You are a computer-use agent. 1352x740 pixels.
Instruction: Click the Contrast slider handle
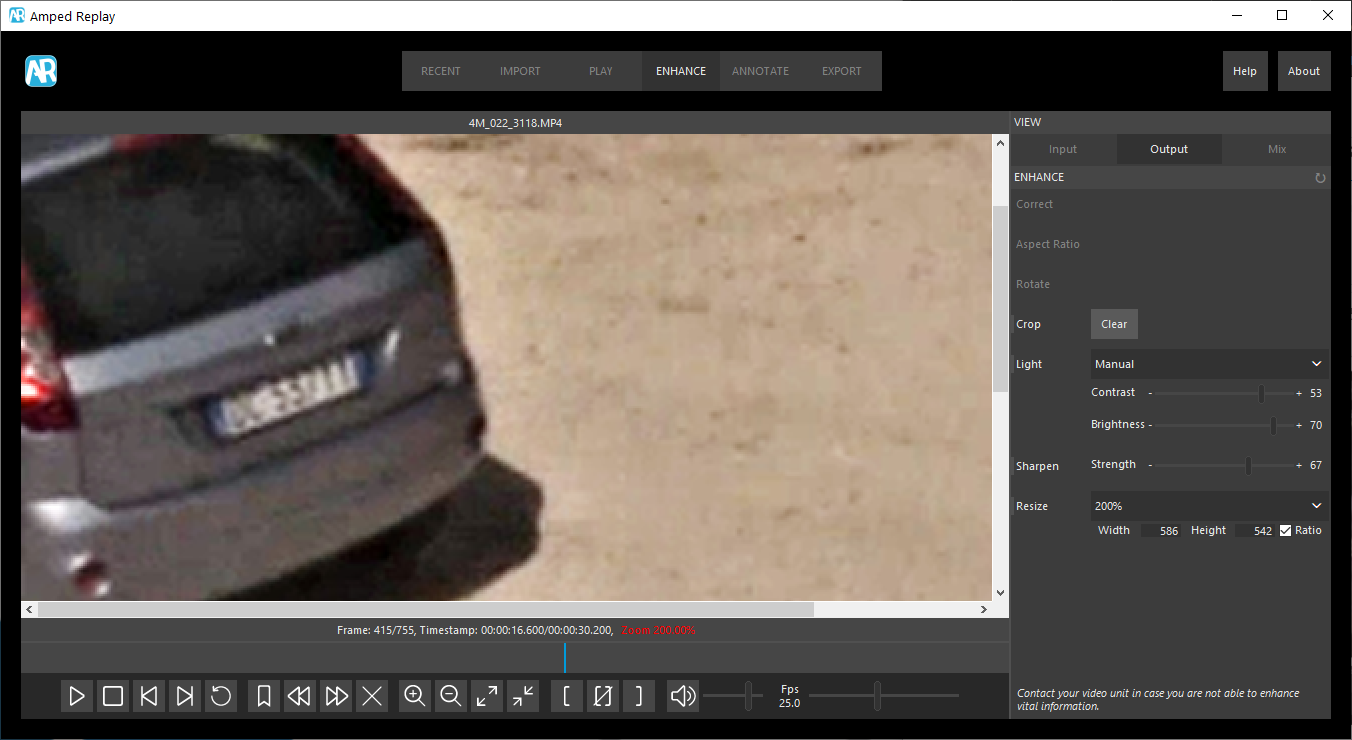pyautogui.click(x=1261, y=394)
